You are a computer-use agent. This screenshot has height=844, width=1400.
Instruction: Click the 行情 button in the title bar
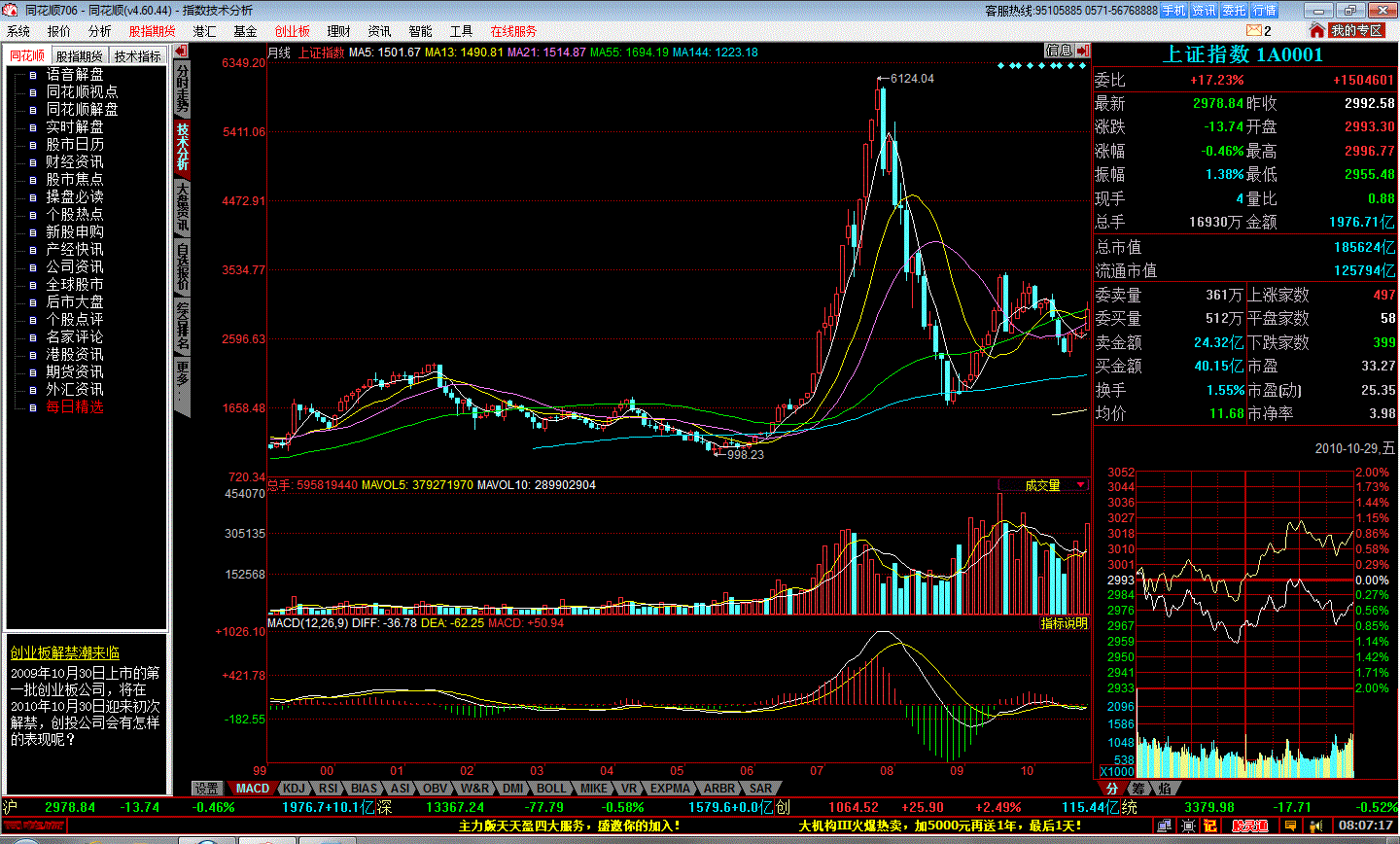pyautogui.click(x=1265, y=11)
